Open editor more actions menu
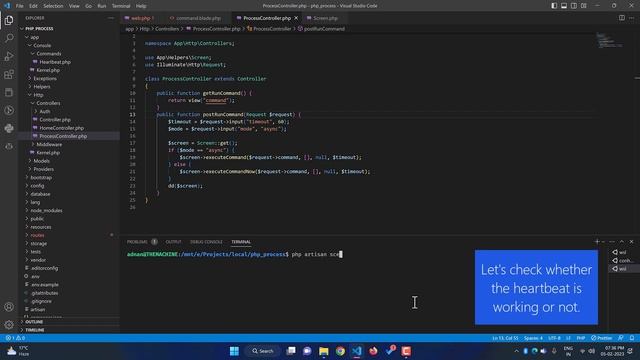 632,18
